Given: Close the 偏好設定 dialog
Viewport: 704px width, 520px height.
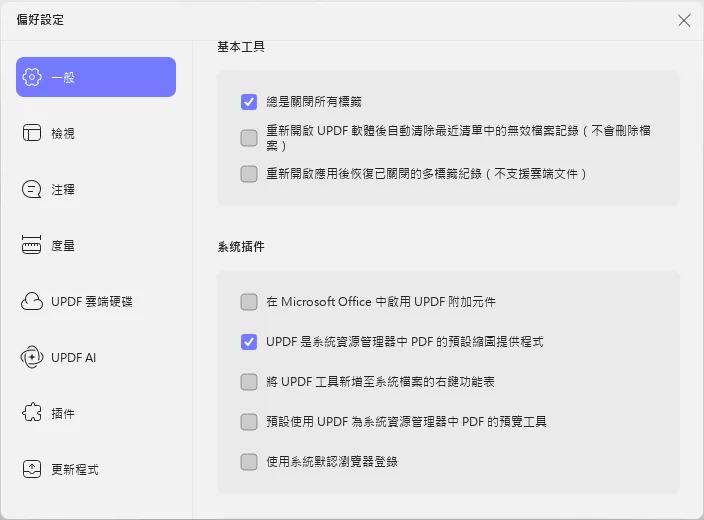Looking at the screenshot, I should pyautogui.click(x=684, y=20).
